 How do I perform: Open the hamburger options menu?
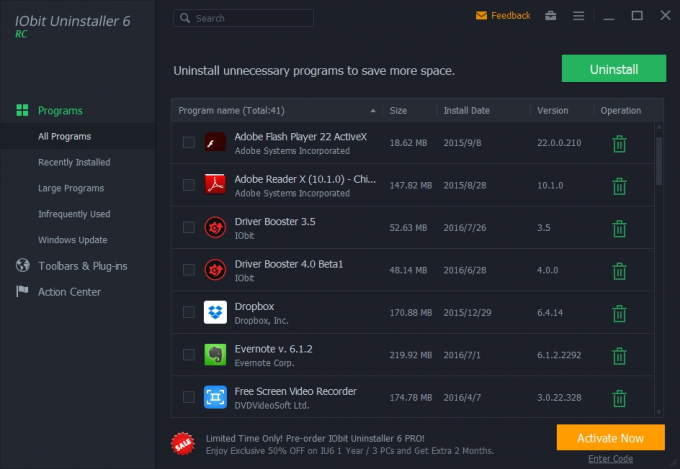coord(579,16)
